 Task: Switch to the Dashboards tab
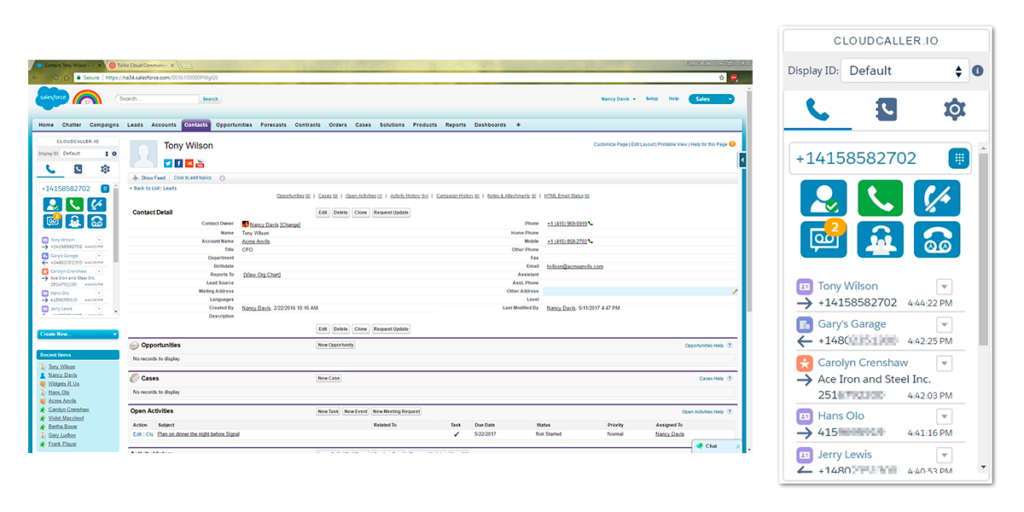(490, 125)
